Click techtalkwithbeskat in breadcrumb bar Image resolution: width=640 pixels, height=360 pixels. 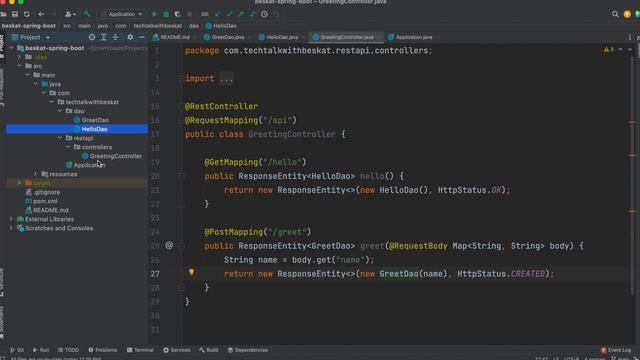tap(158, 26)
